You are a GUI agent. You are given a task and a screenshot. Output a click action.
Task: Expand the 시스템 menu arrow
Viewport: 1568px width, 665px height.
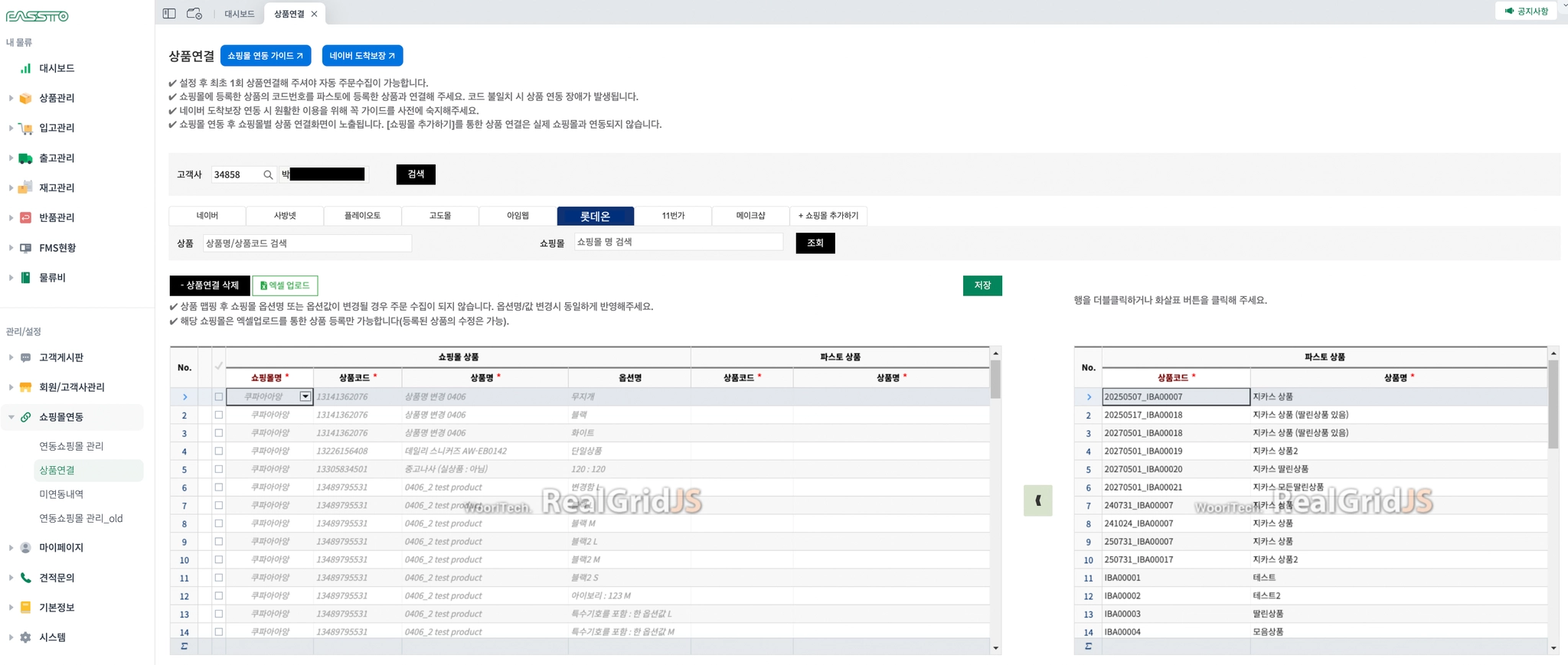tap(11, 637)
